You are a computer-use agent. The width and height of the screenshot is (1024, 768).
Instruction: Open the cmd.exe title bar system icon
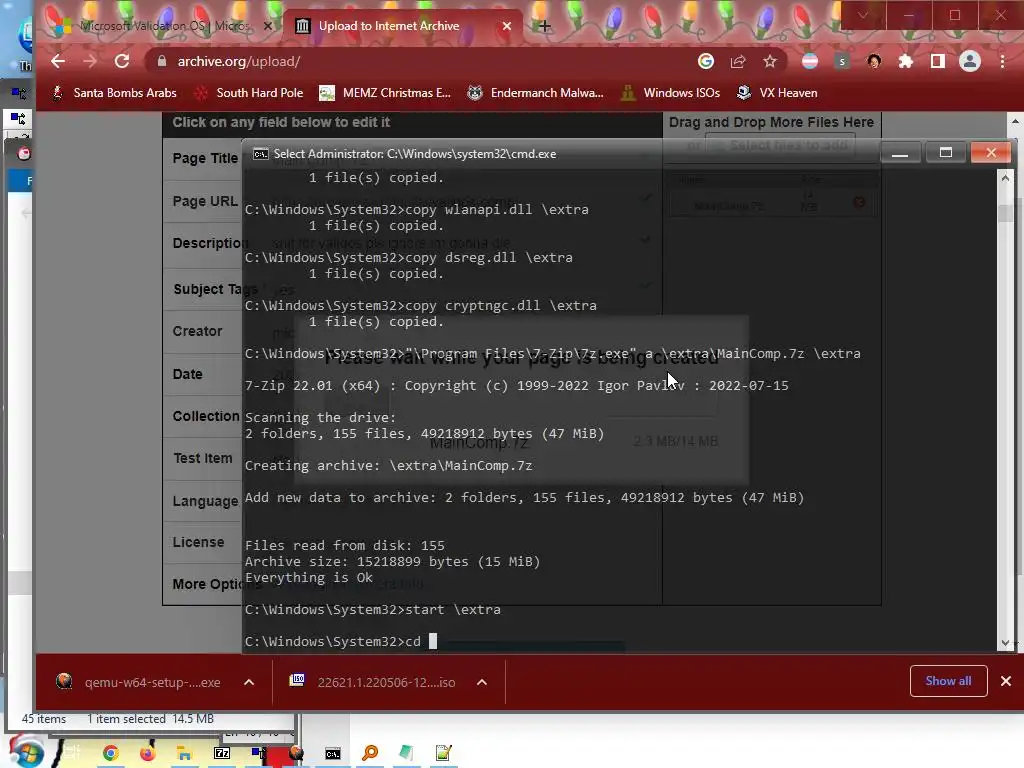[x=261, y=154]
